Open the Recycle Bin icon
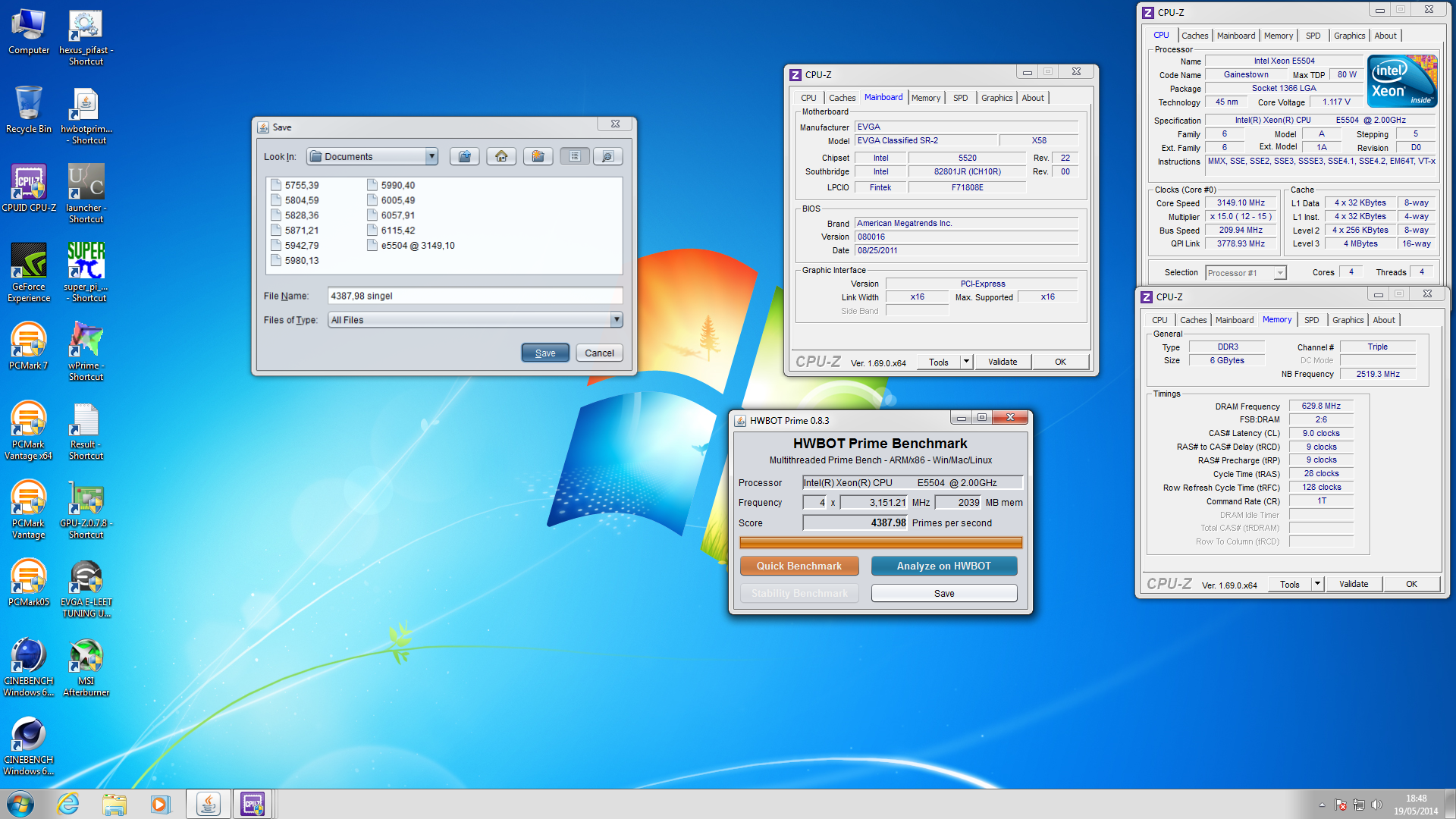The image size is (1456, 819). point(29,110)
